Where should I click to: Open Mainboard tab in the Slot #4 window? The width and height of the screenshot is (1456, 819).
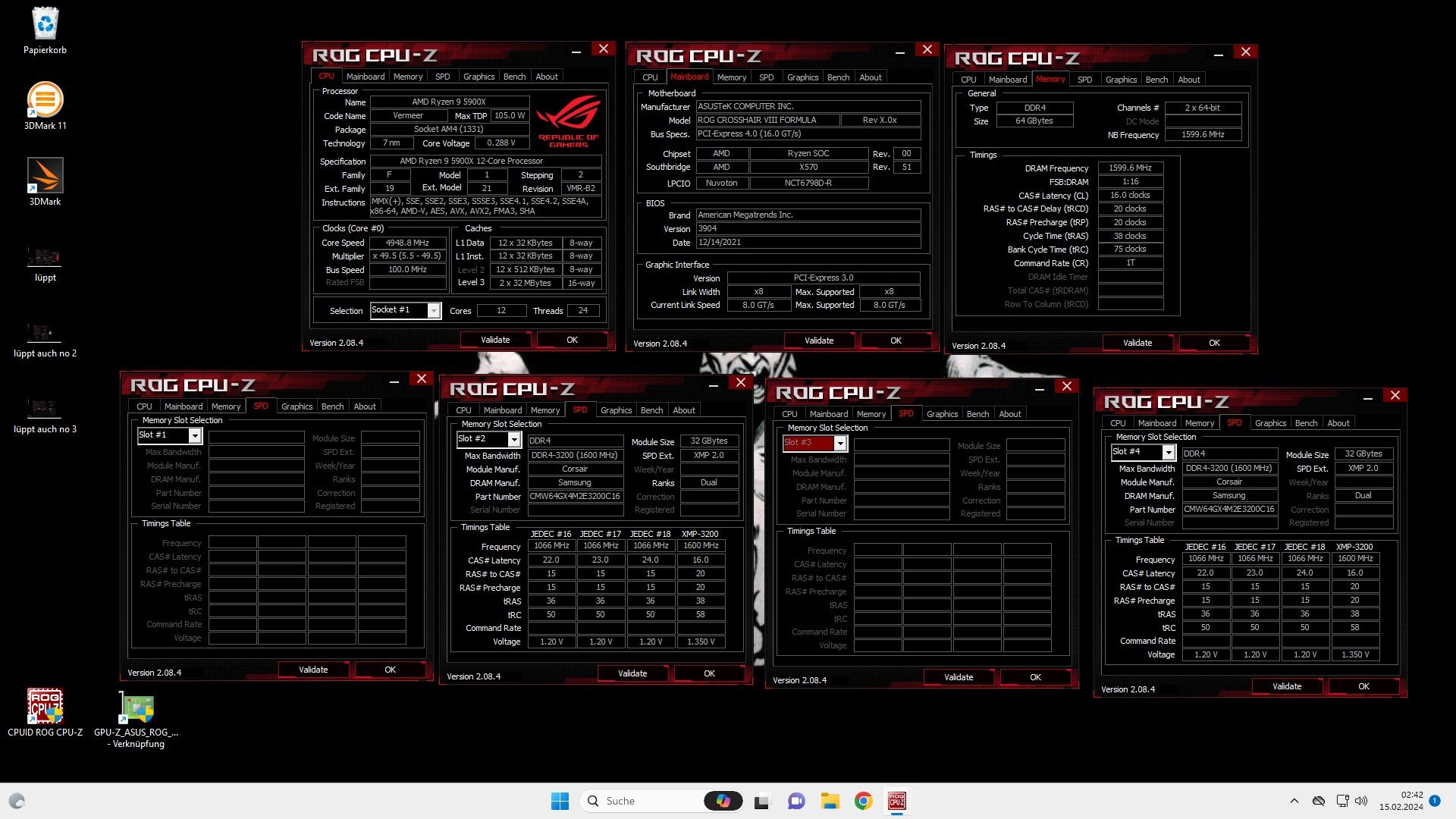(1156, 423)
